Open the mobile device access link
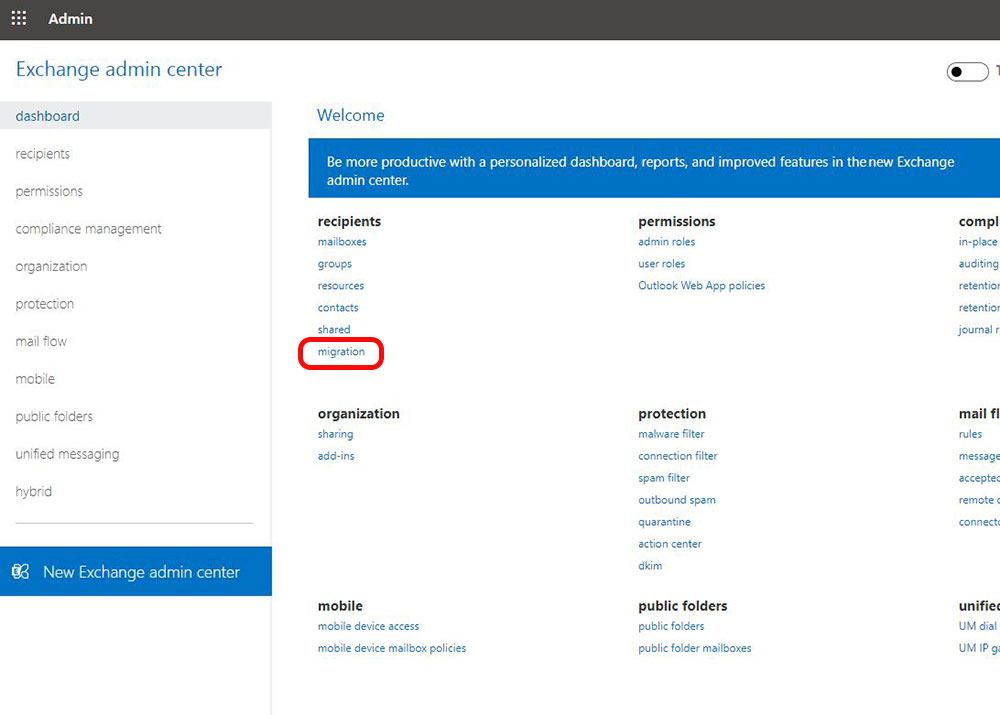Image resolution: width=1000 pixels, height=715 pixels. [368, 626]
